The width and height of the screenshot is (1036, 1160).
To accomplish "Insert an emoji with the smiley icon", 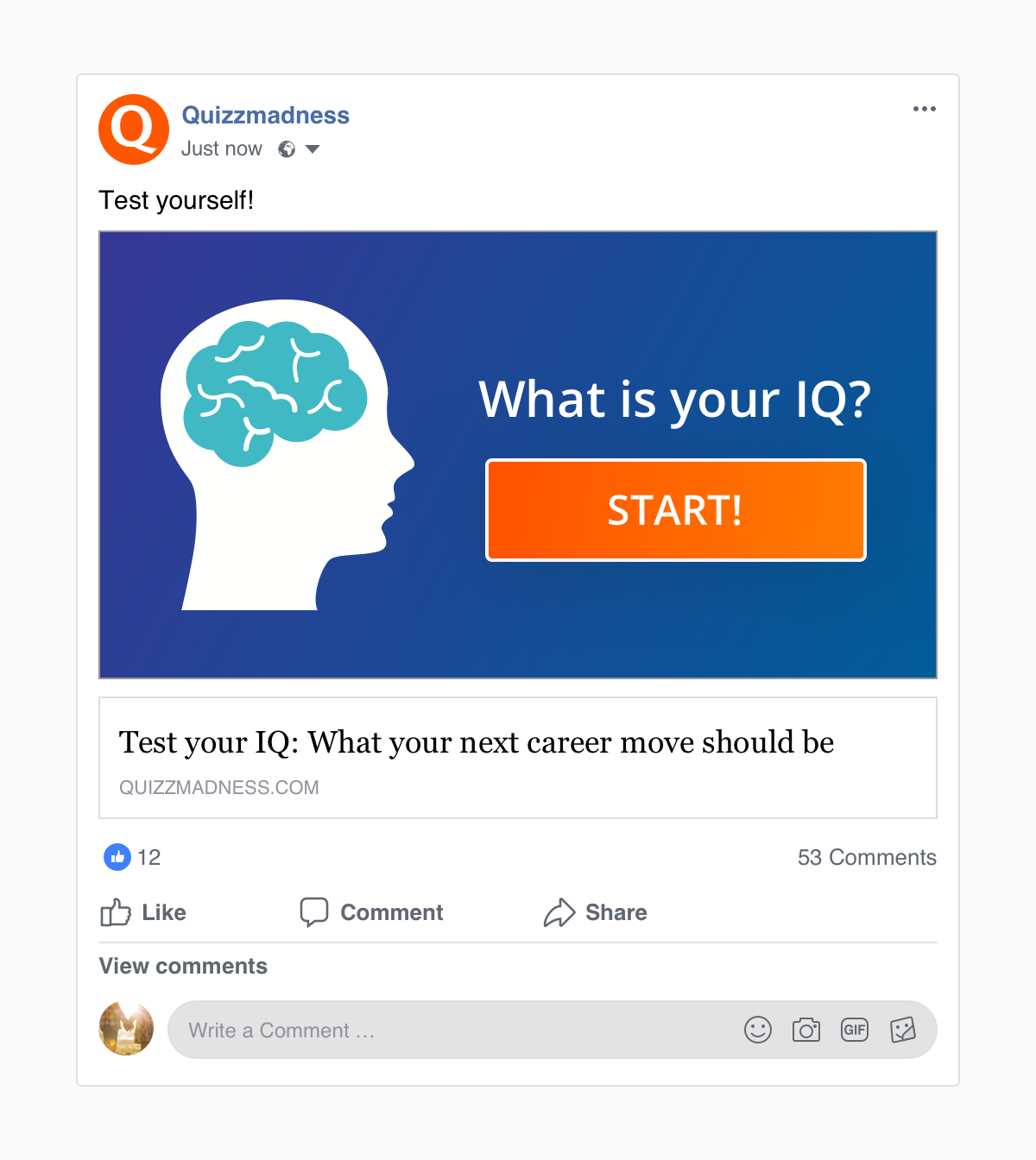I will tap(758, 1030).
